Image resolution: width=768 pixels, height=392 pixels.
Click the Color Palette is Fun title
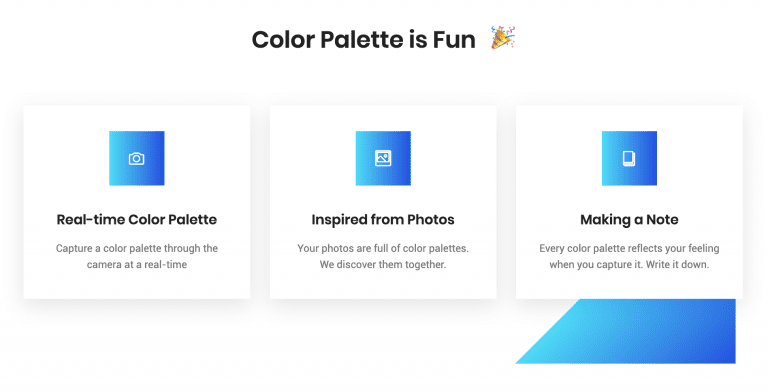pyautogui.click(x=363, y=40)
